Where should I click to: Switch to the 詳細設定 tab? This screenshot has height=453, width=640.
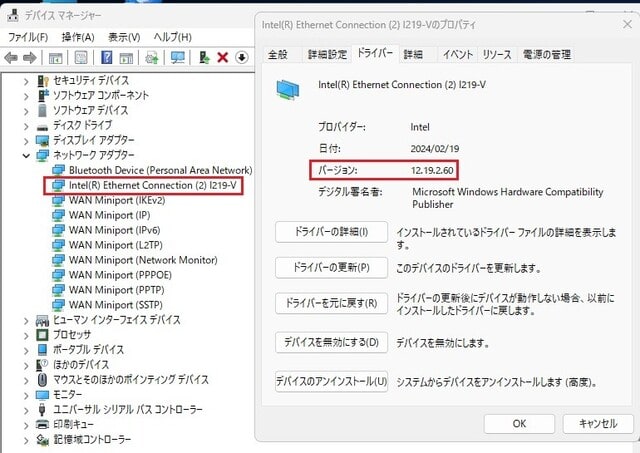coord(327,54)
